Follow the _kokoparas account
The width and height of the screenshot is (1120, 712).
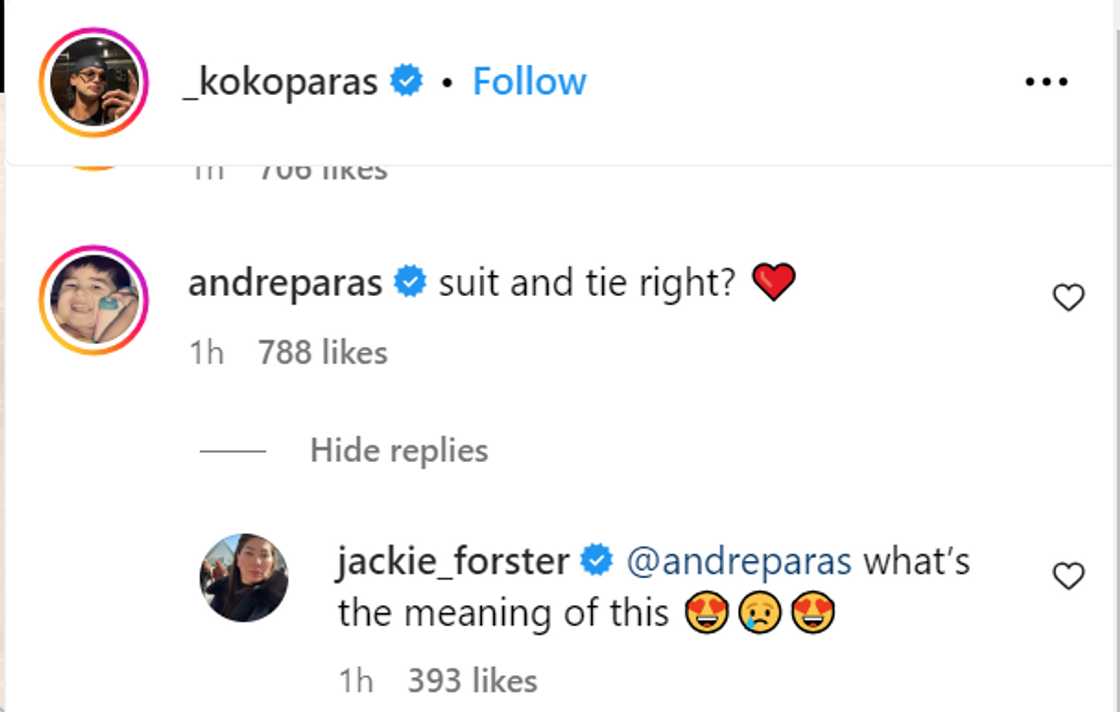[x=529, y=82]
